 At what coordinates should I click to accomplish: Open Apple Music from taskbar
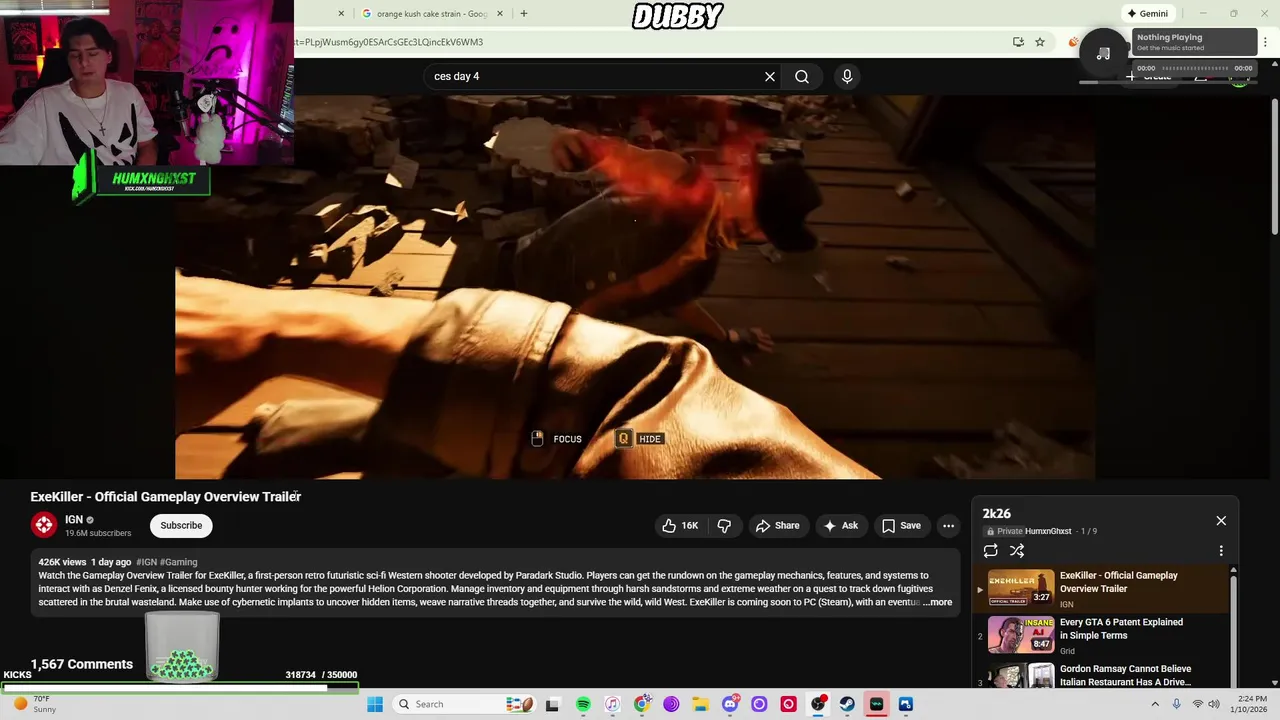tap(613, 704)
